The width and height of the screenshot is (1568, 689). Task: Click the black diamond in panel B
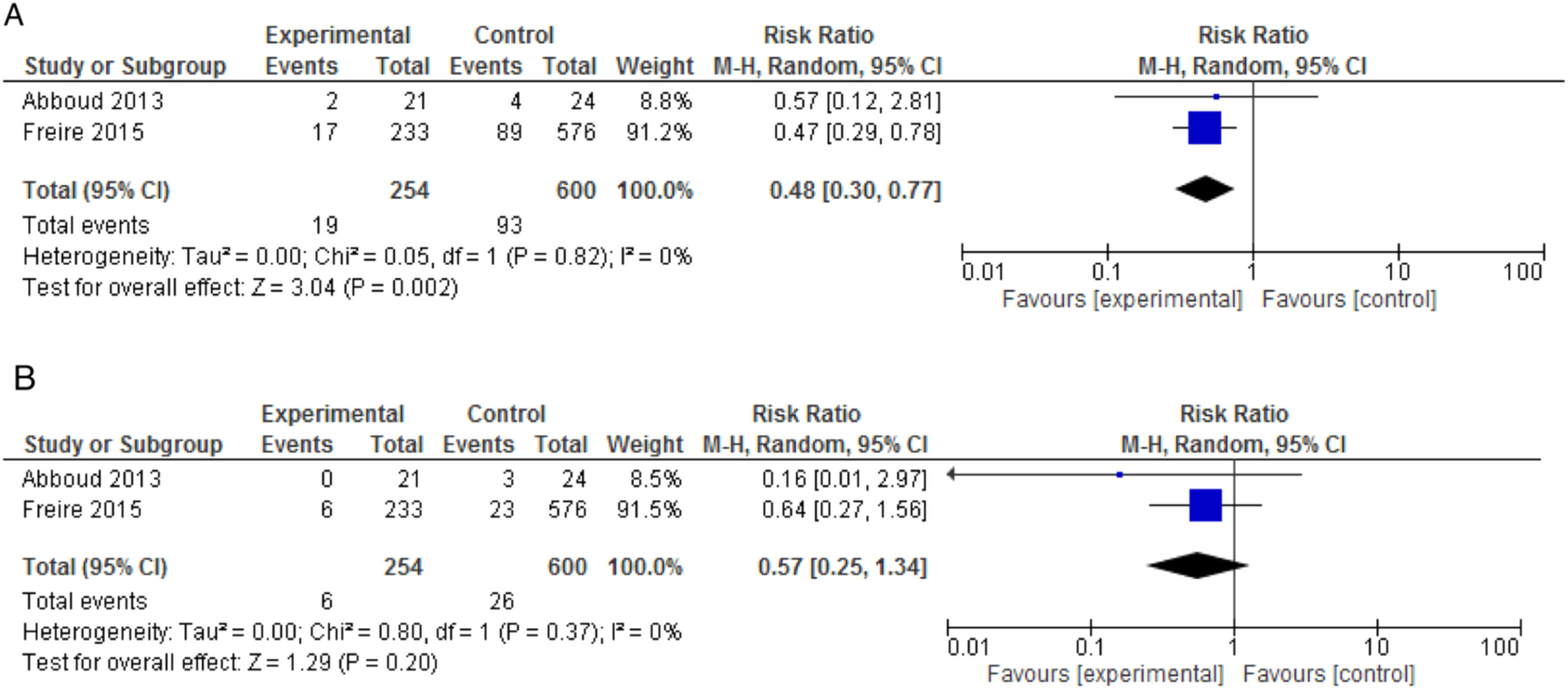pyautogui.click(x=1197, y=565)
